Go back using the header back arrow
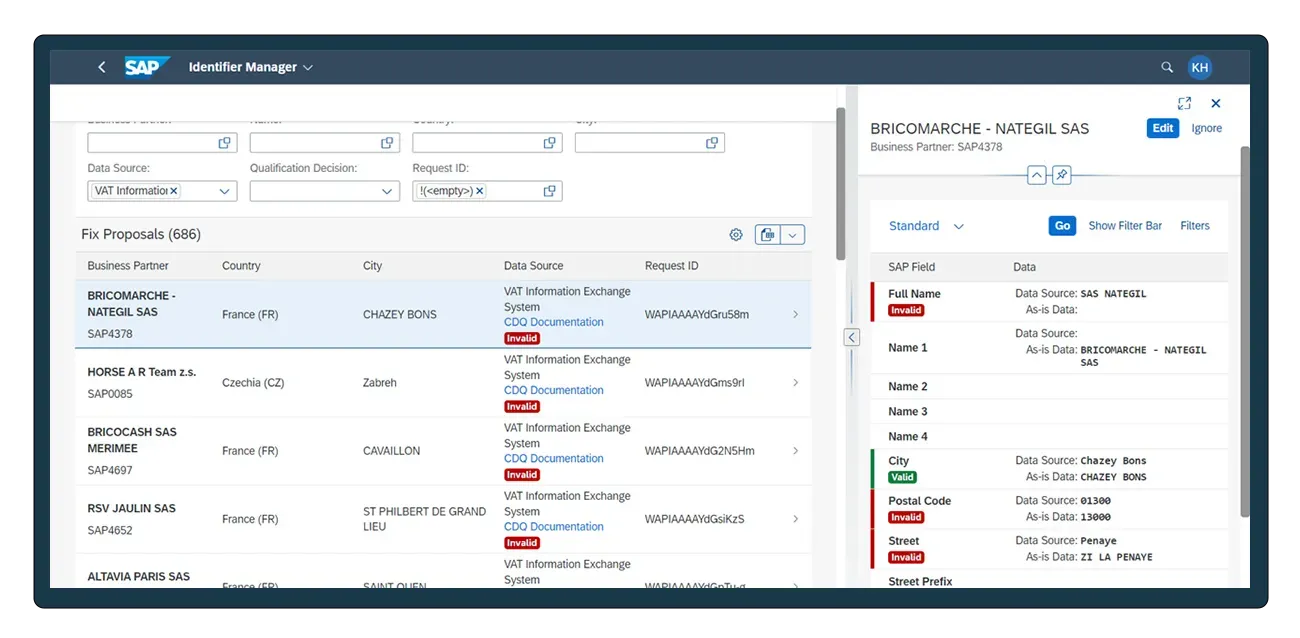Image resolution: width=1300 pixels, height=638 pixels. point(101,67)
